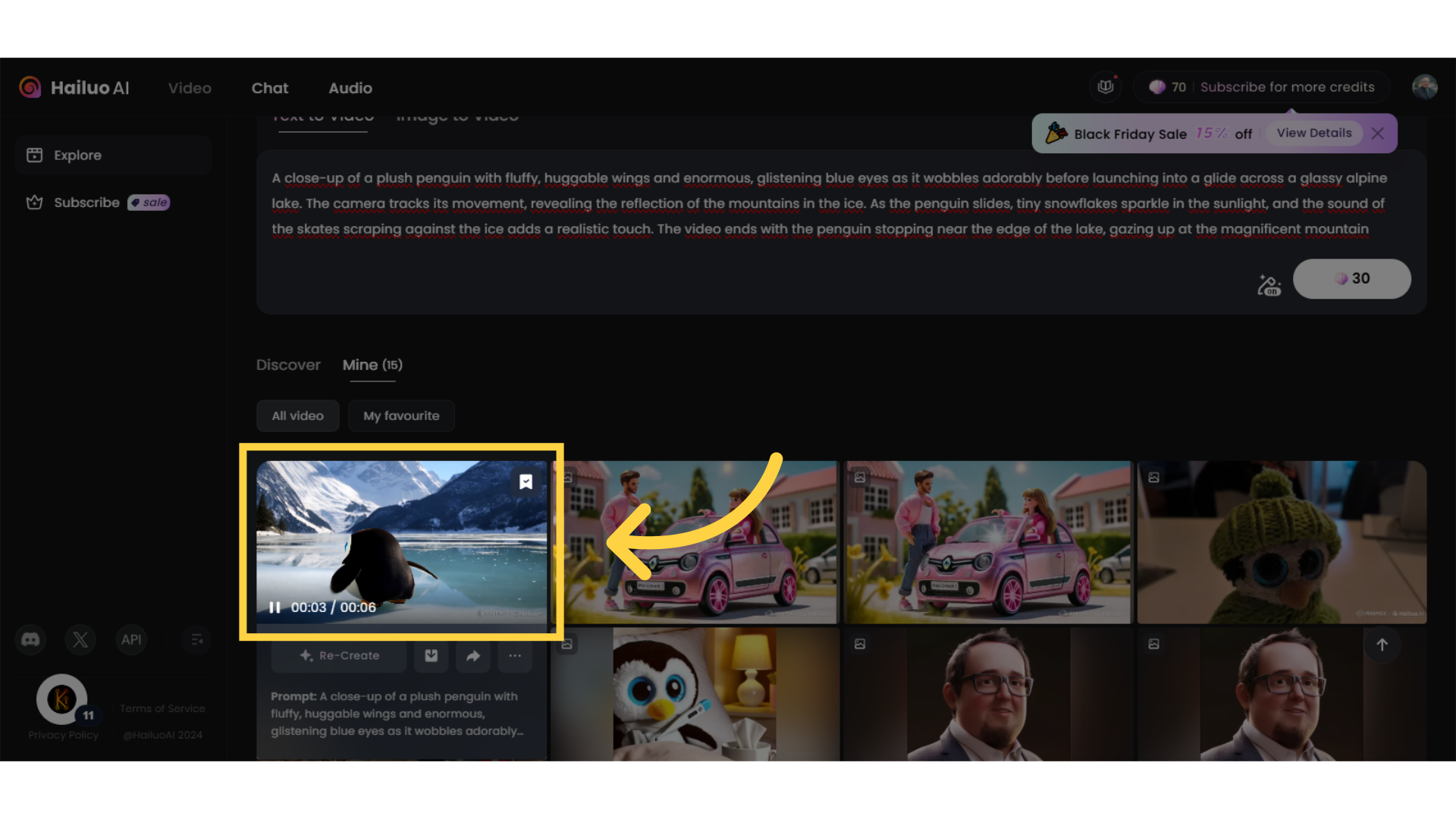The width and height of the screenshot is (1456, 819).
Task: Click the scroll to top arrow button
Action: coord(1382,645)
